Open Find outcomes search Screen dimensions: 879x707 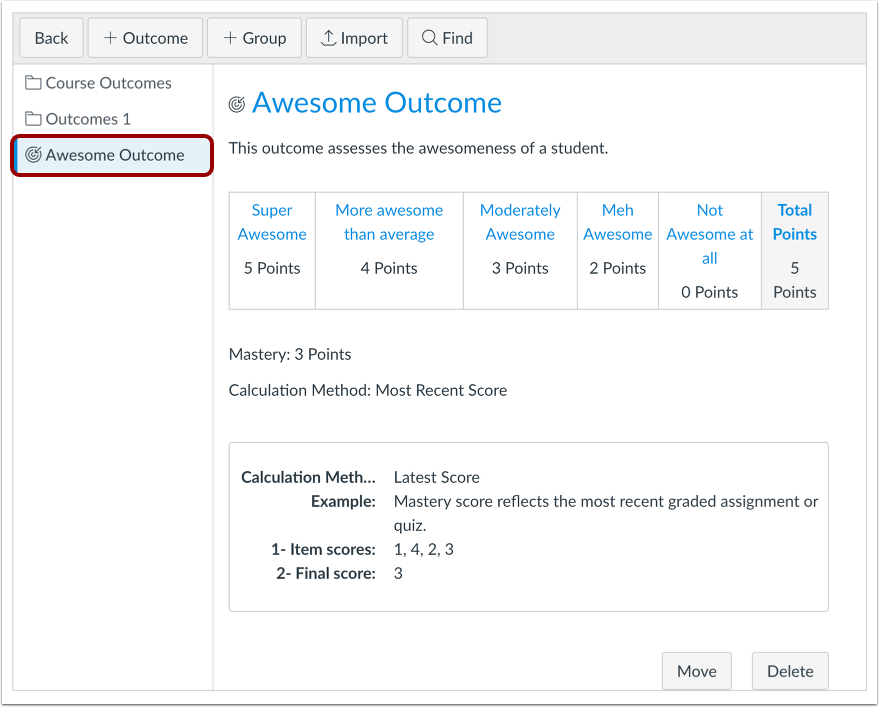click(447, 38)
